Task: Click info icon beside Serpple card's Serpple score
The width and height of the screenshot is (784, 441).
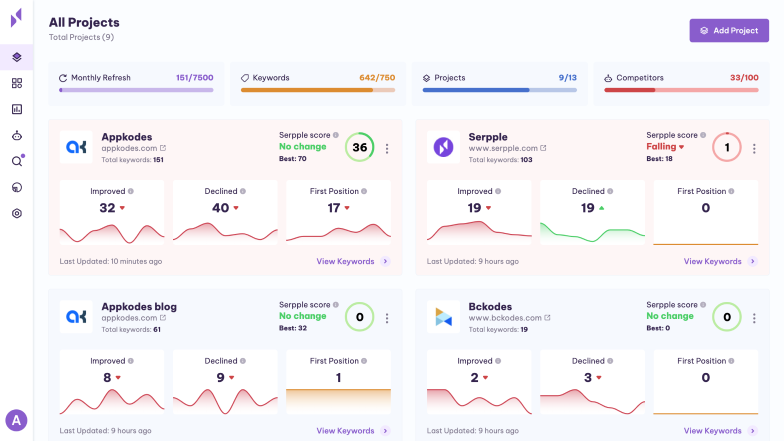Action: 703,135
